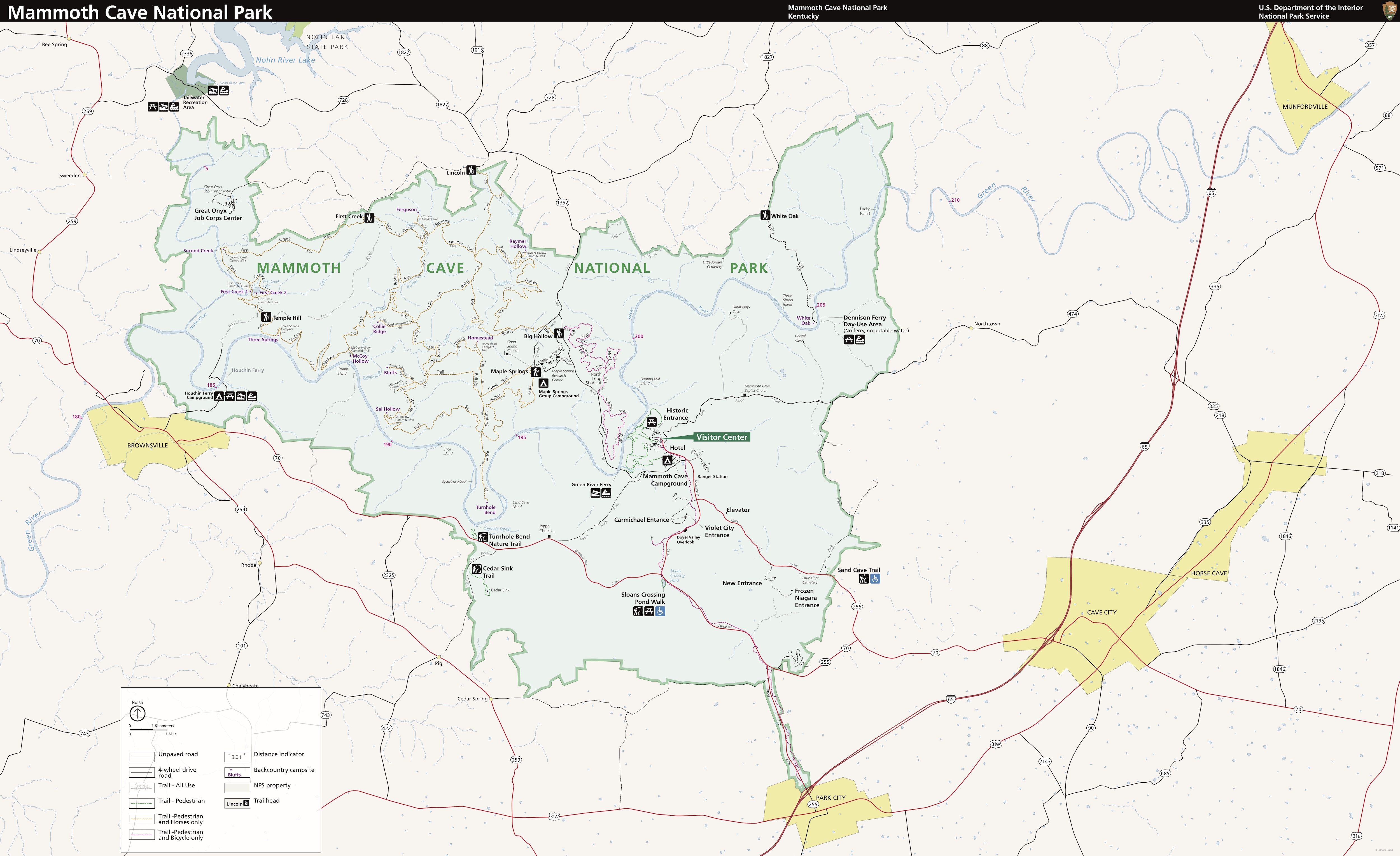The height and width of the screenshot is (856, 1400).
Task: Click the Doyel Valley Overlook label
Action: point(688,539)
